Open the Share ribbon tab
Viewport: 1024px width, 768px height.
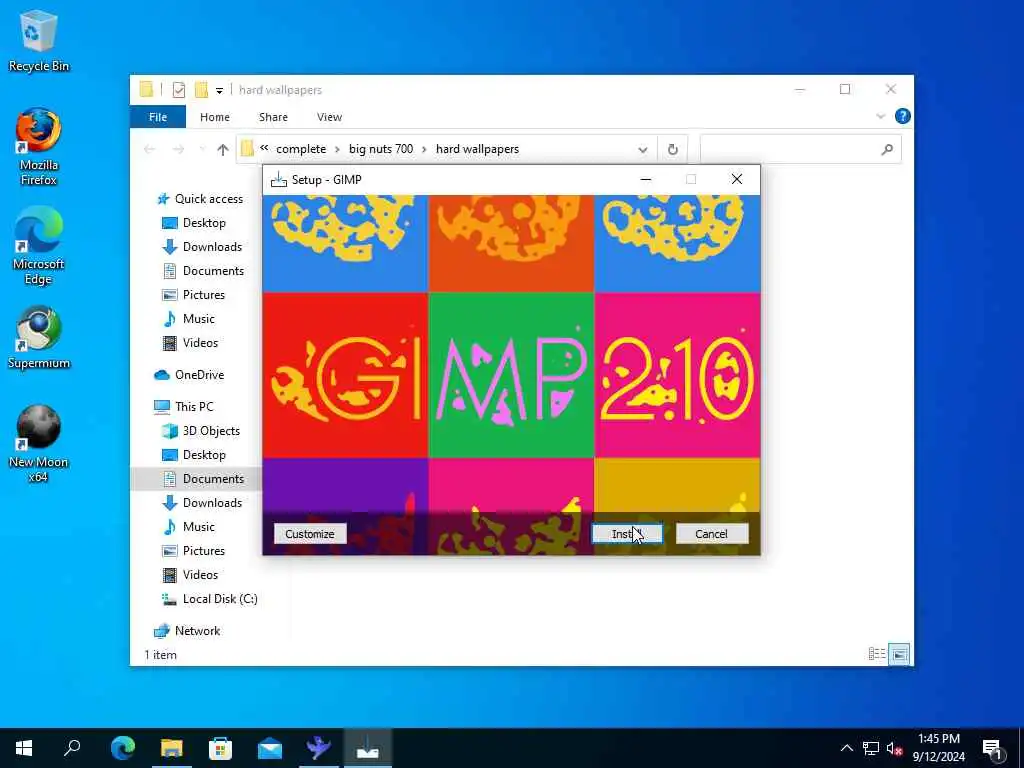(x=273, y=117)
